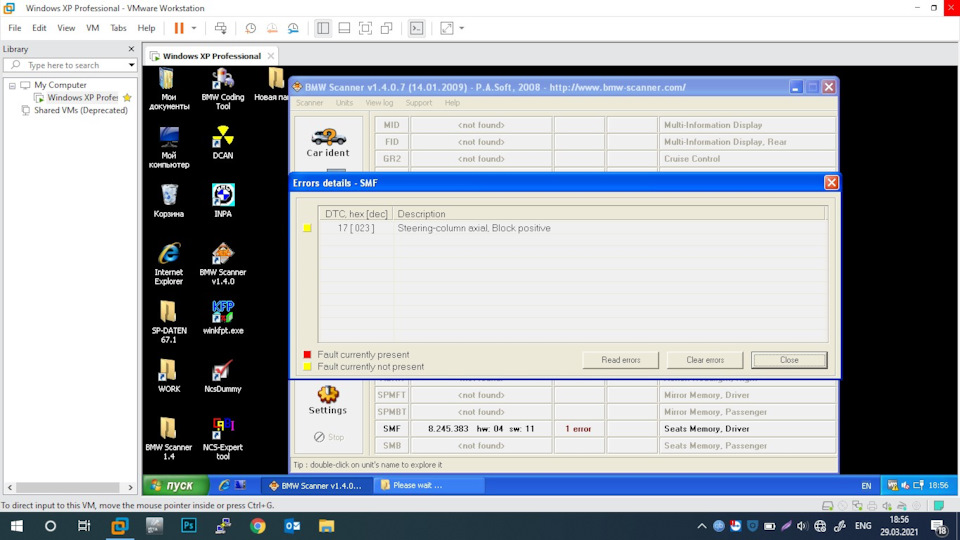The image size is (960, 540).
Task: Click the Read errors button
Action: click(620, 360)
